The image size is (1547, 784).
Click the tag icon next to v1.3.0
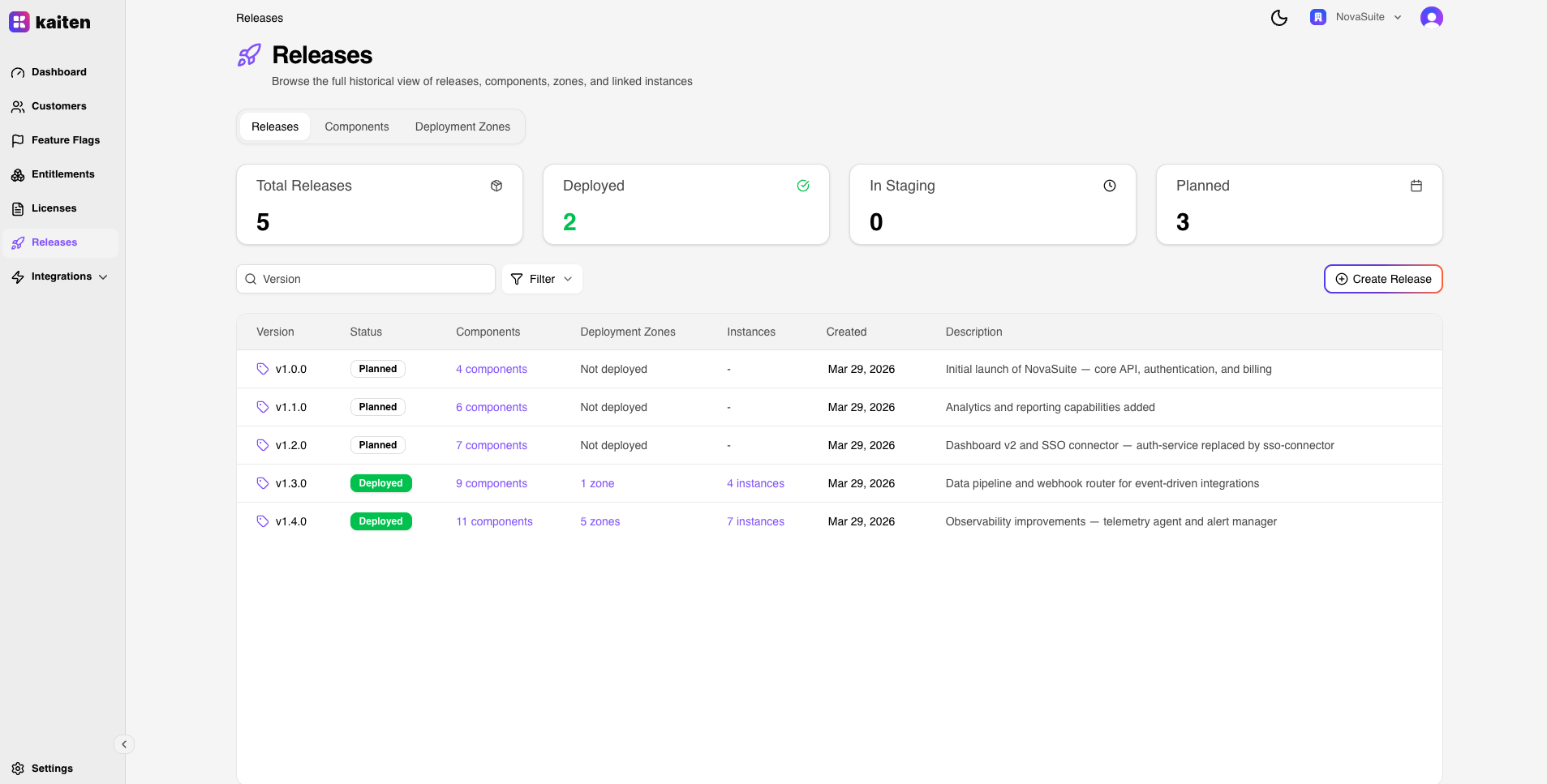263,483
